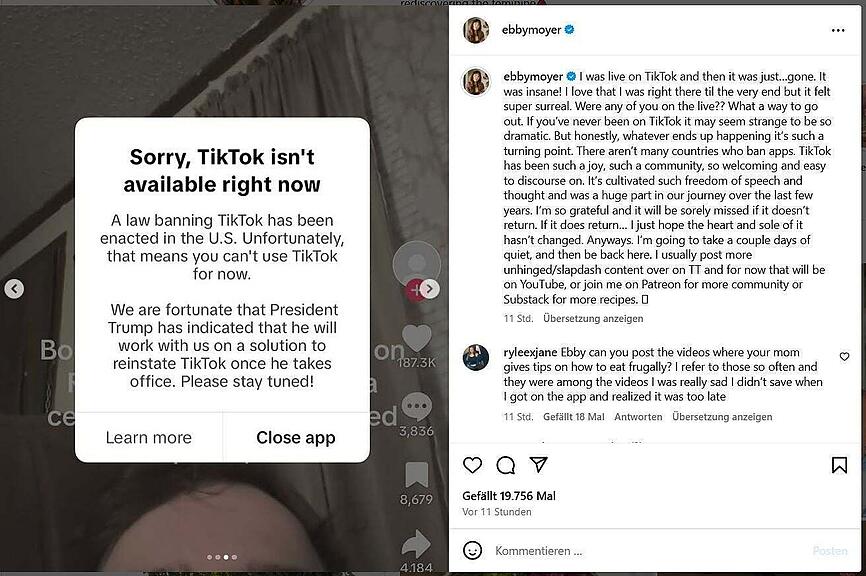Like ryleexjane's comment with small heart
The image size is (866, 576).
[x=844, y=357]
